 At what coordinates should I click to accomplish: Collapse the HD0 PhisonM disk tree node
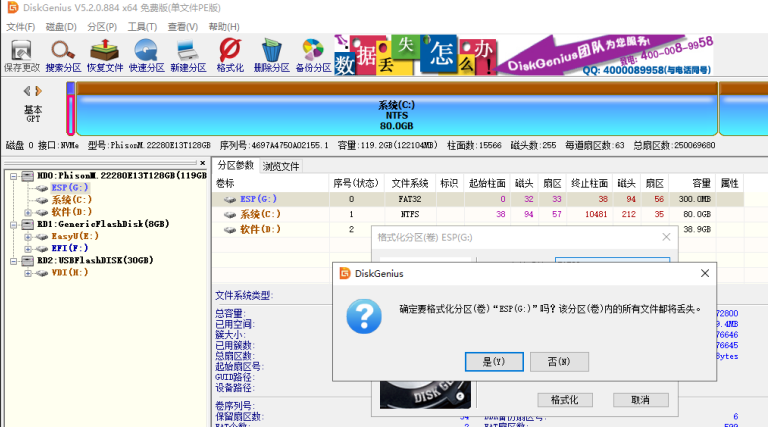12,176
